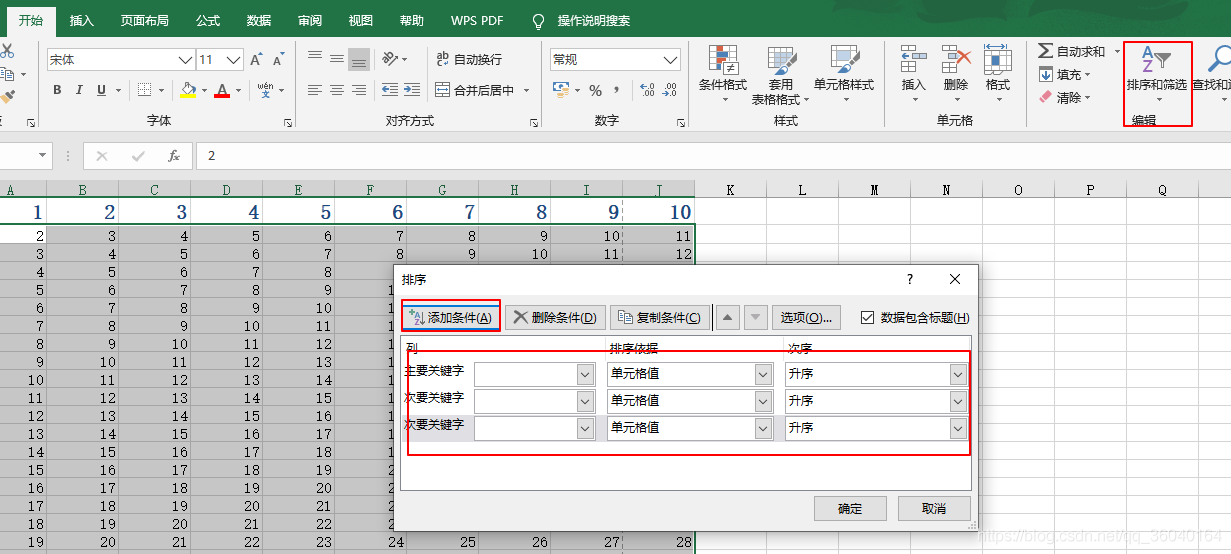Apply percent style
Image resolution: width=1231 pixels, height=554 pixels.
[x=595, y=90]
